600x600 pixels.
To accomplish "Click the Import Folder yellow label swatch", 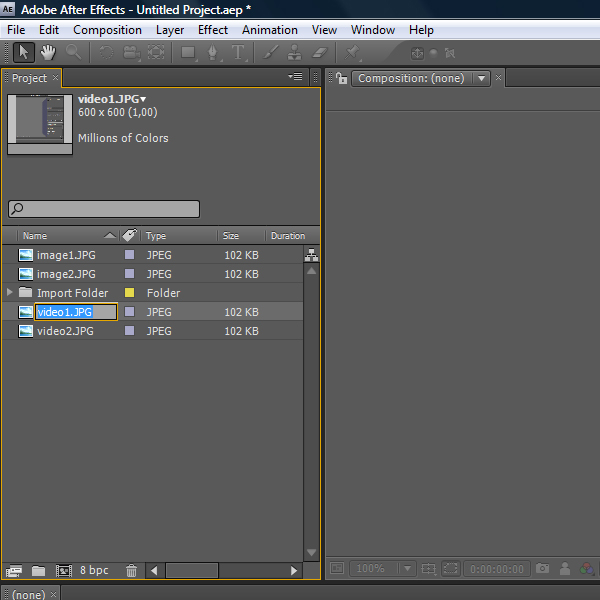I will click(x=129, y=292).
